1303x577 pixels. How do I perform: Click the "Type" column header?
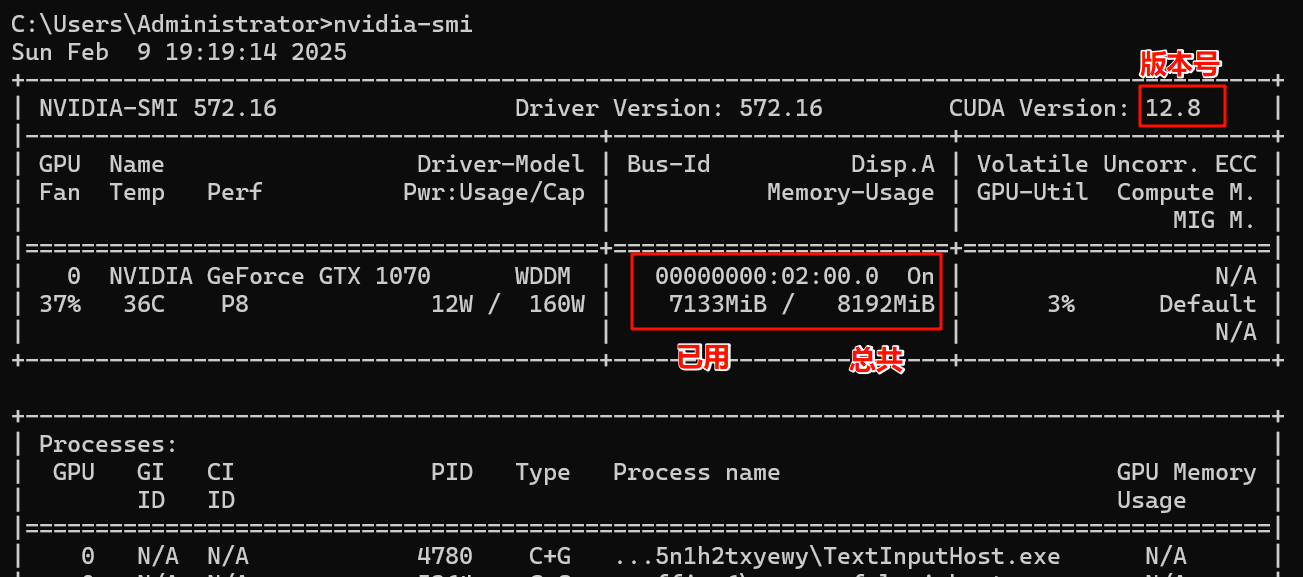coord(542,472)
